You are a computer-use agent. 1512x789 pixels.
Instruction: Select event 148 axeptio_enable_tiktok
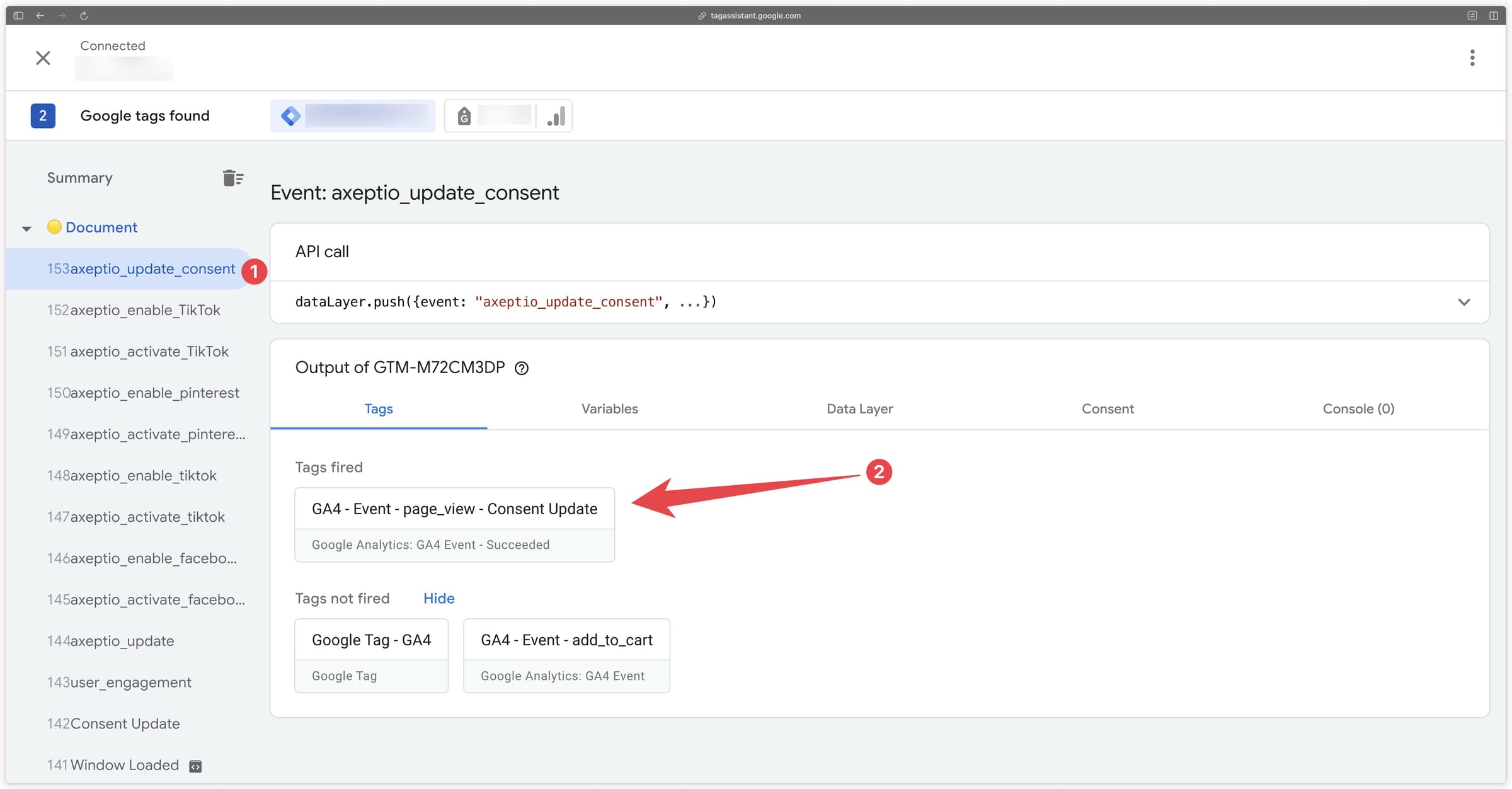tap(132, 476)
